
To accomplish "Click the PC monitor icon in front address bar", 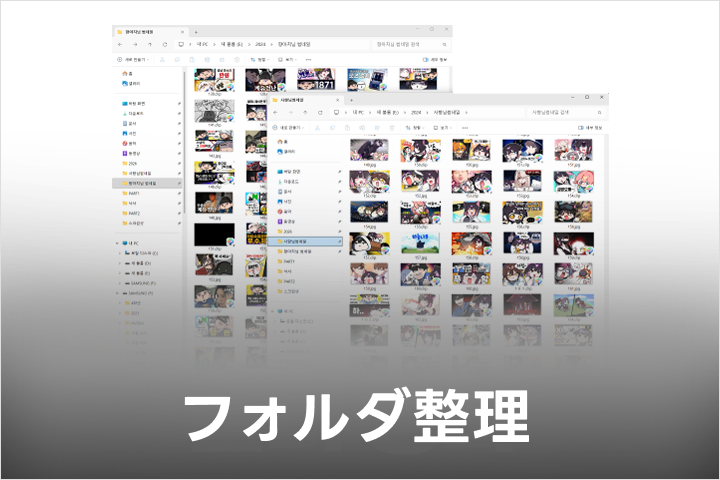I will point(337,113).
